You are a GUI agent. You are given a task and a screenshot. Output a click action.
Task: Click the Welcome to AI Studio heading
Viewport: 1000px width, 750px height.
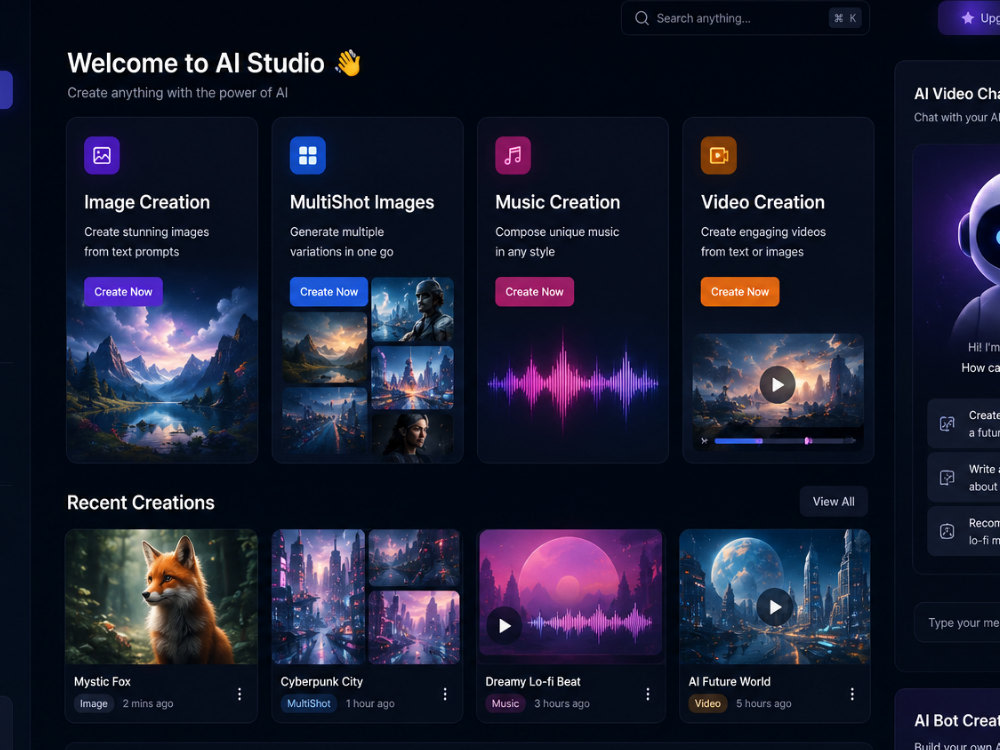pos(196,63)
